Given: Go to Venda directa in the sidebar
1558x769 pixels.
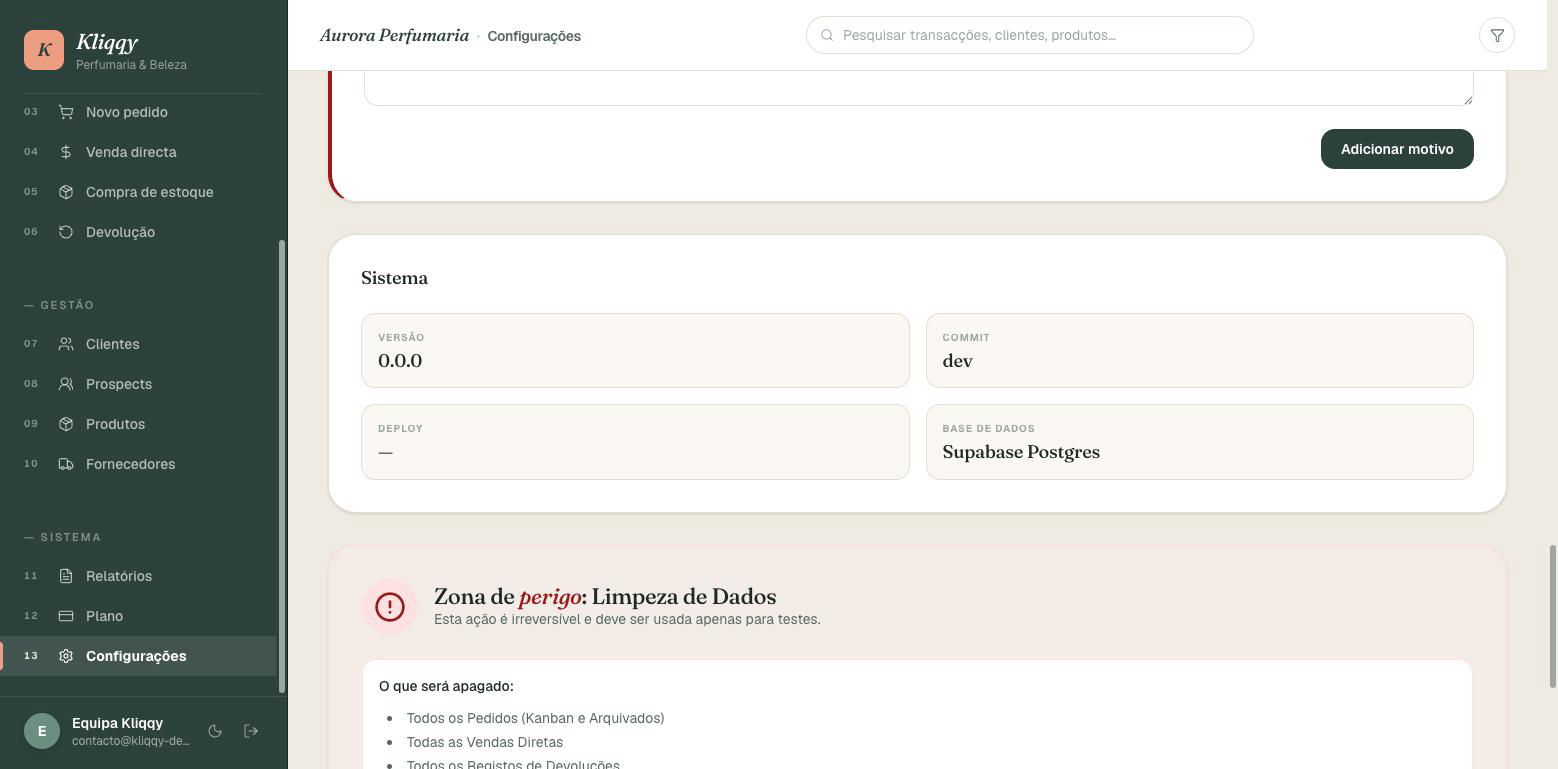Looking at the screenshot, I should pyautogui.click(x=138, y=152).
